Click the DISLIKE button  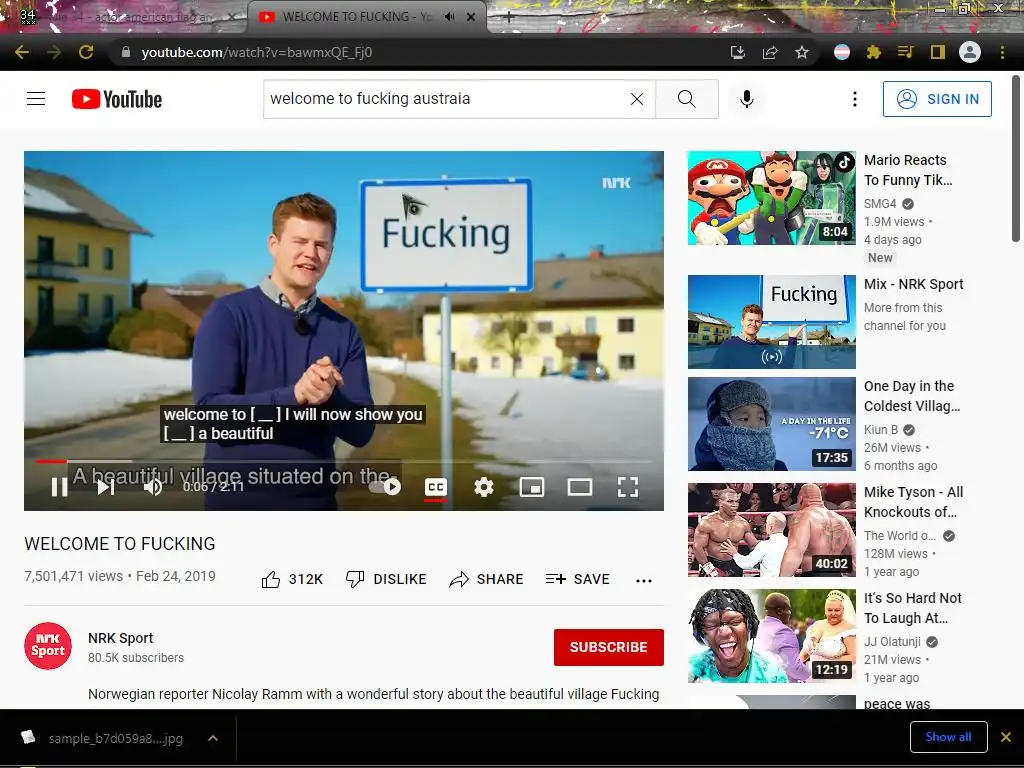coord(386,579)
